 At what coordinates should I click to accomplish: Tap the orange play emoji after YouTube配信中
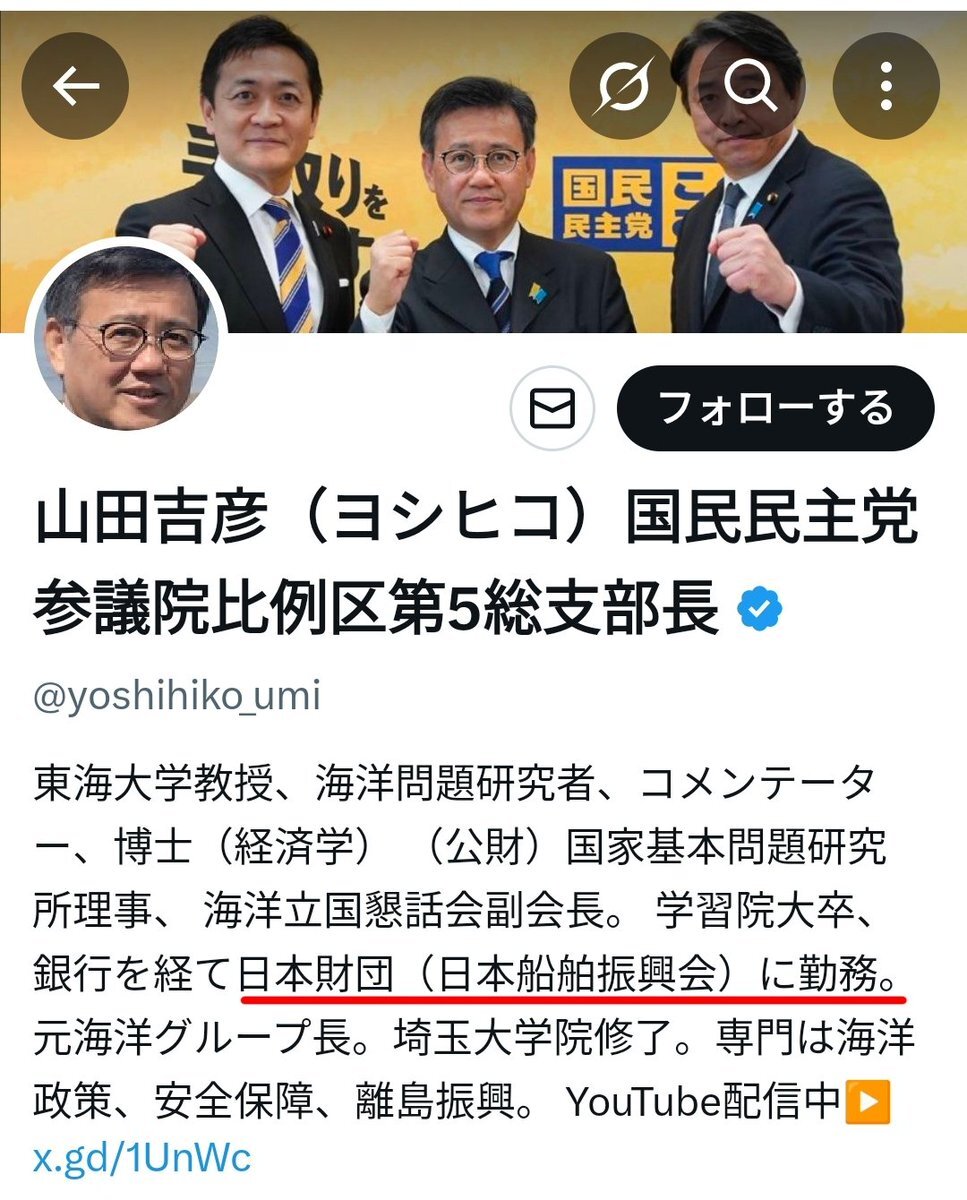866,1103
